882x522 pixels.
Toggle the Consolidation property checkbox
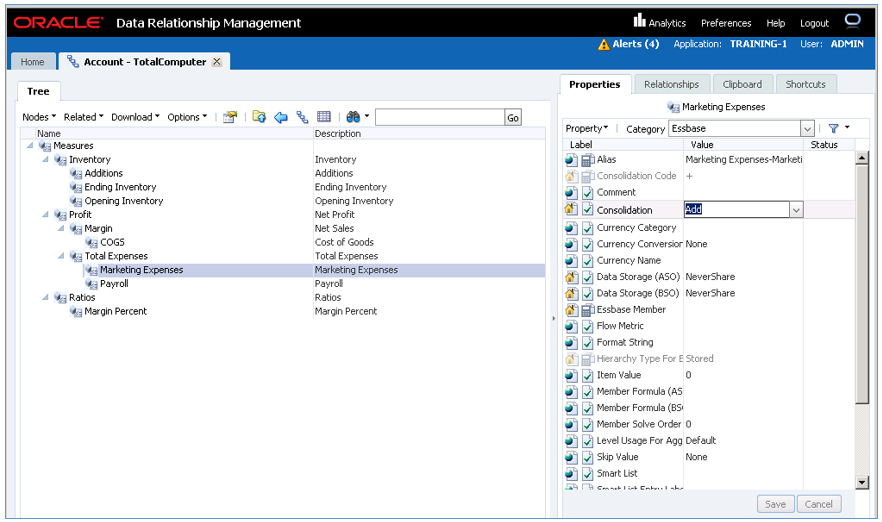coord(588,210)
